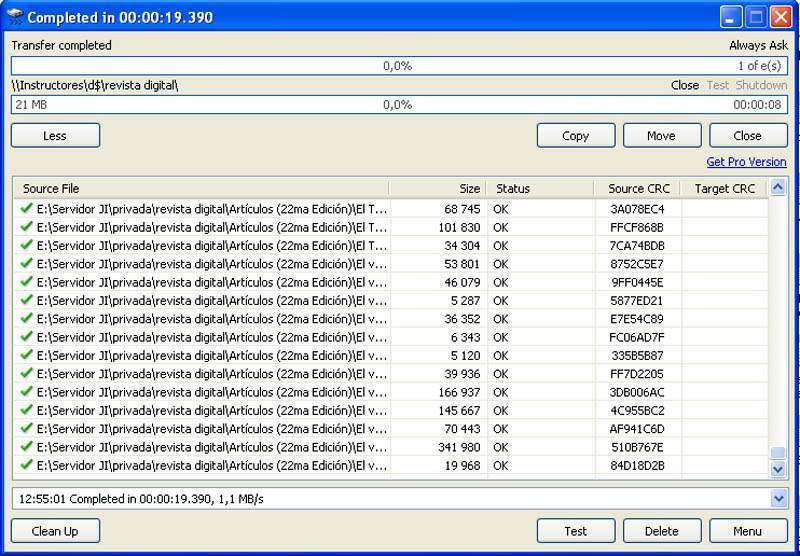800x556 pixels.
Task: Select the file row with CRC 8752C5E7
Action: tap(391, 264)
